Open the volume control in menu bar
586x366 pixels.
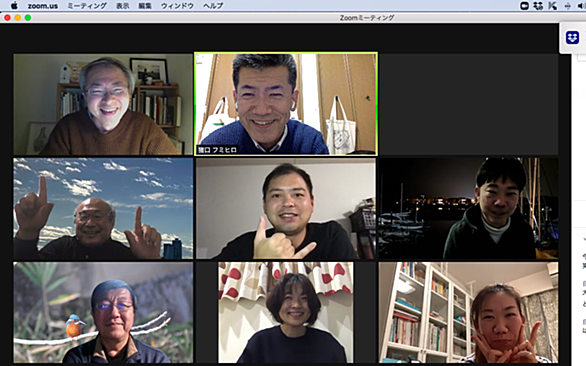(582, 6)
